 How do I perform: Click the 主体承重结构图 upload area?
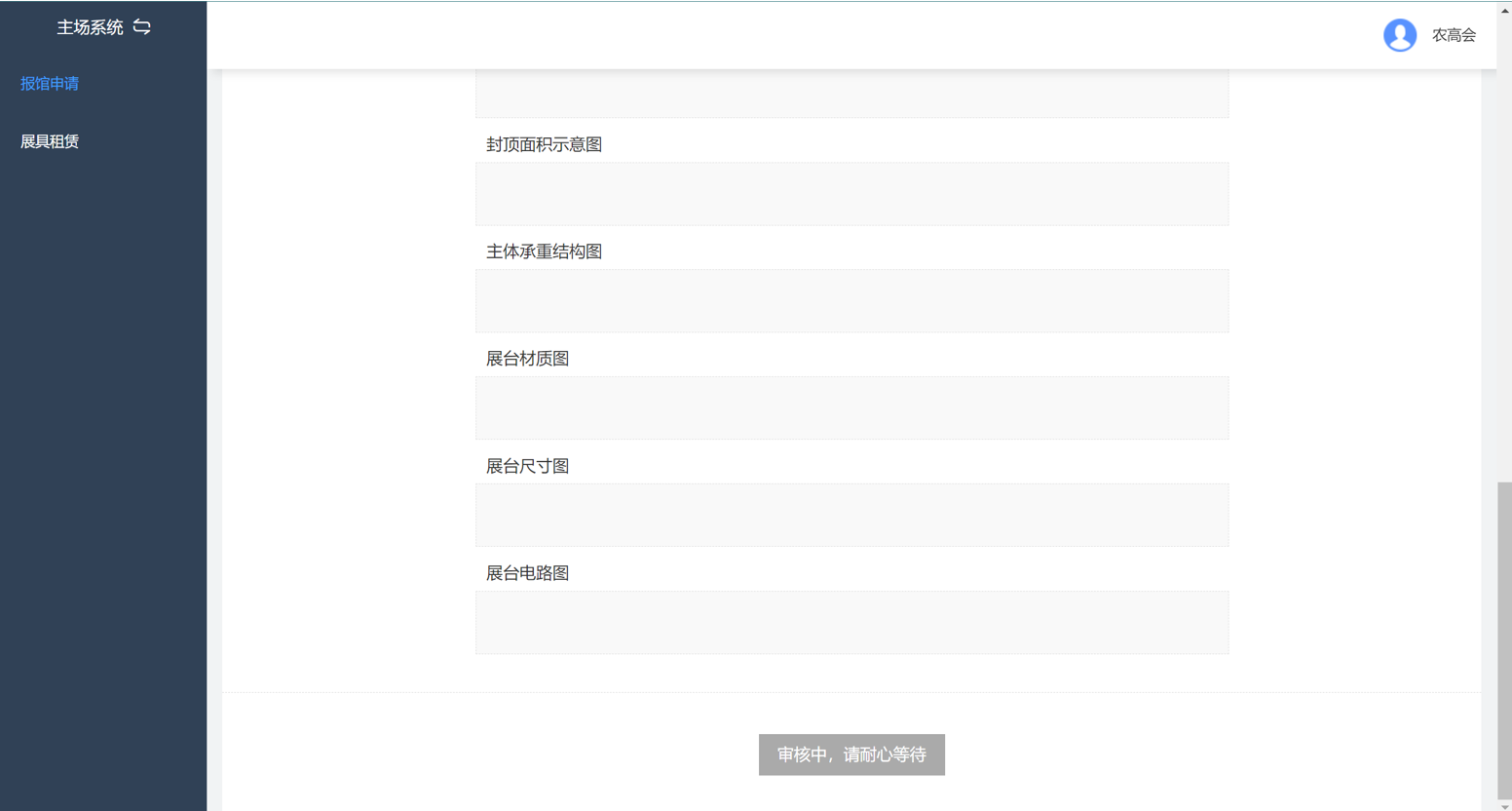[851, 301]
